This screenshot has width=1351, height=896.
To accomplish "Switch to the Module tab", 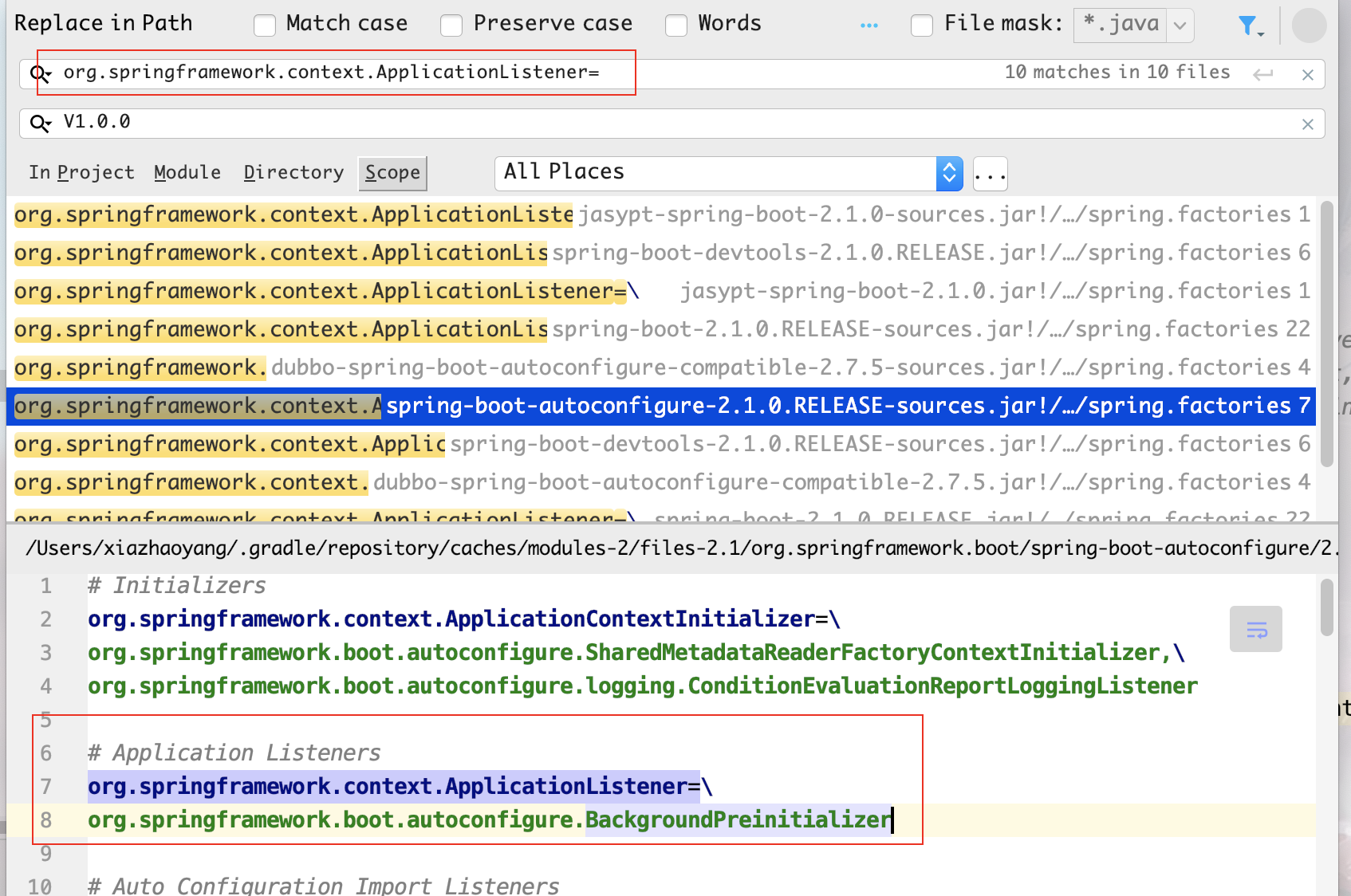I will pos(187,173).
